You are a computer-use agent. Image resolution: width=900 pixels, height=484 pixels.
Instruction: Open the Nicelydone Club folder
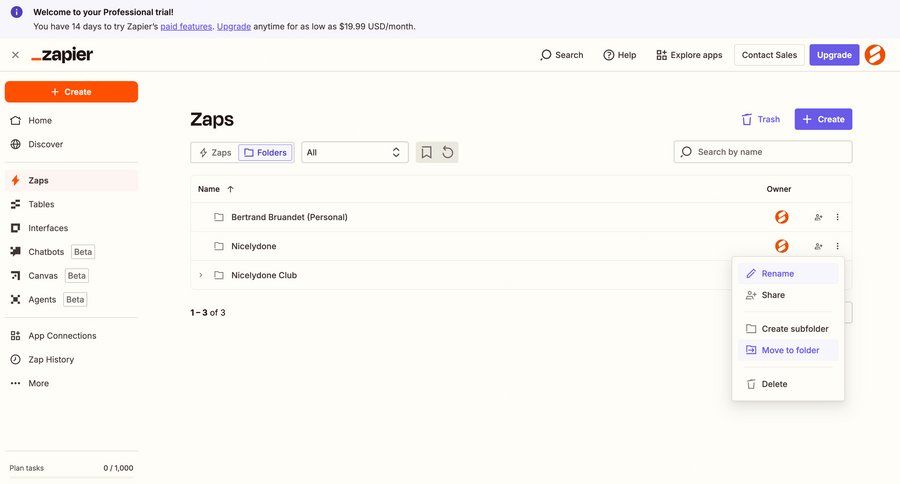coord(264,275)
